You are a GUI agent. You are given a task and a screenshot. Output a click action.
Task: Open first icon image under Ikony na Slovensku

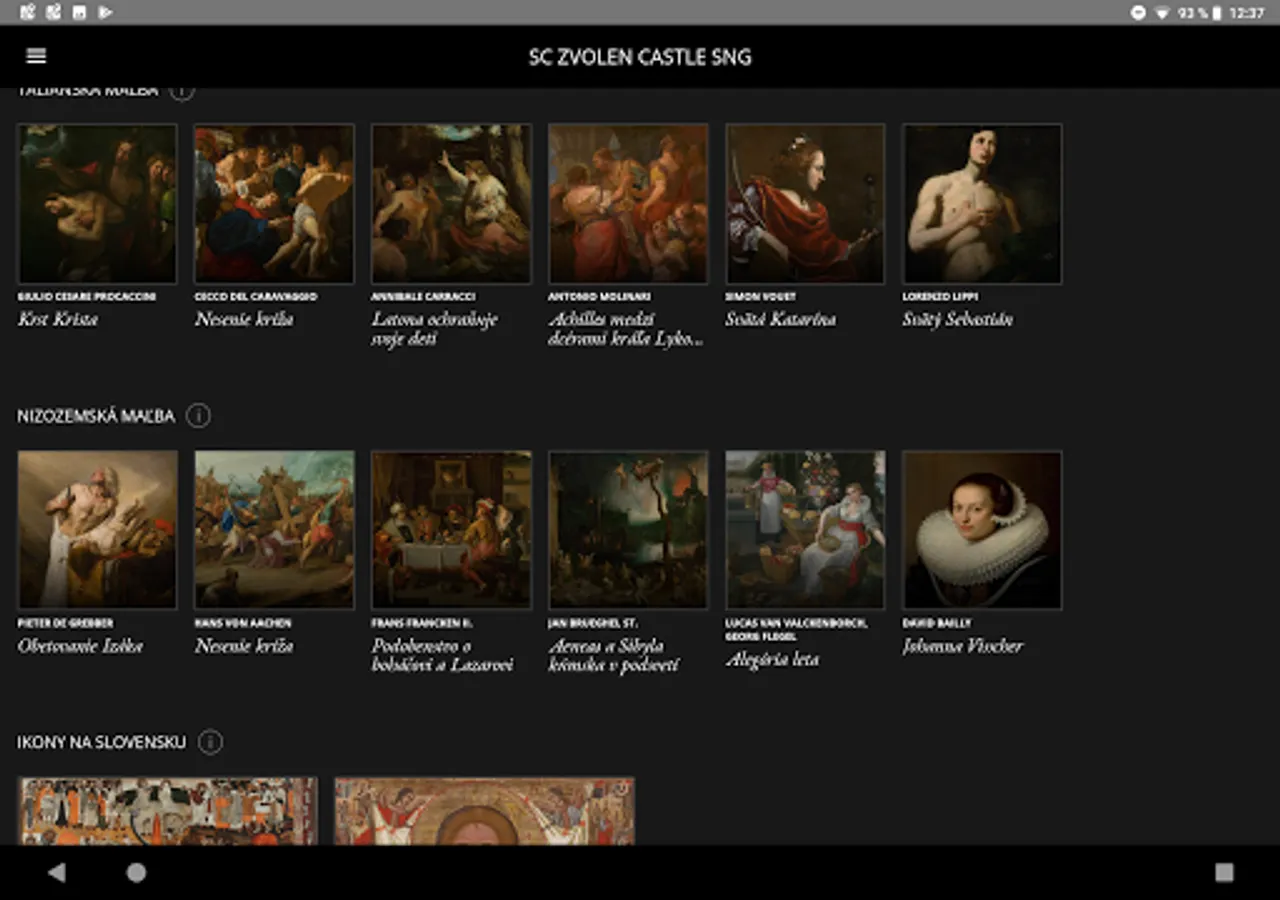167,811
